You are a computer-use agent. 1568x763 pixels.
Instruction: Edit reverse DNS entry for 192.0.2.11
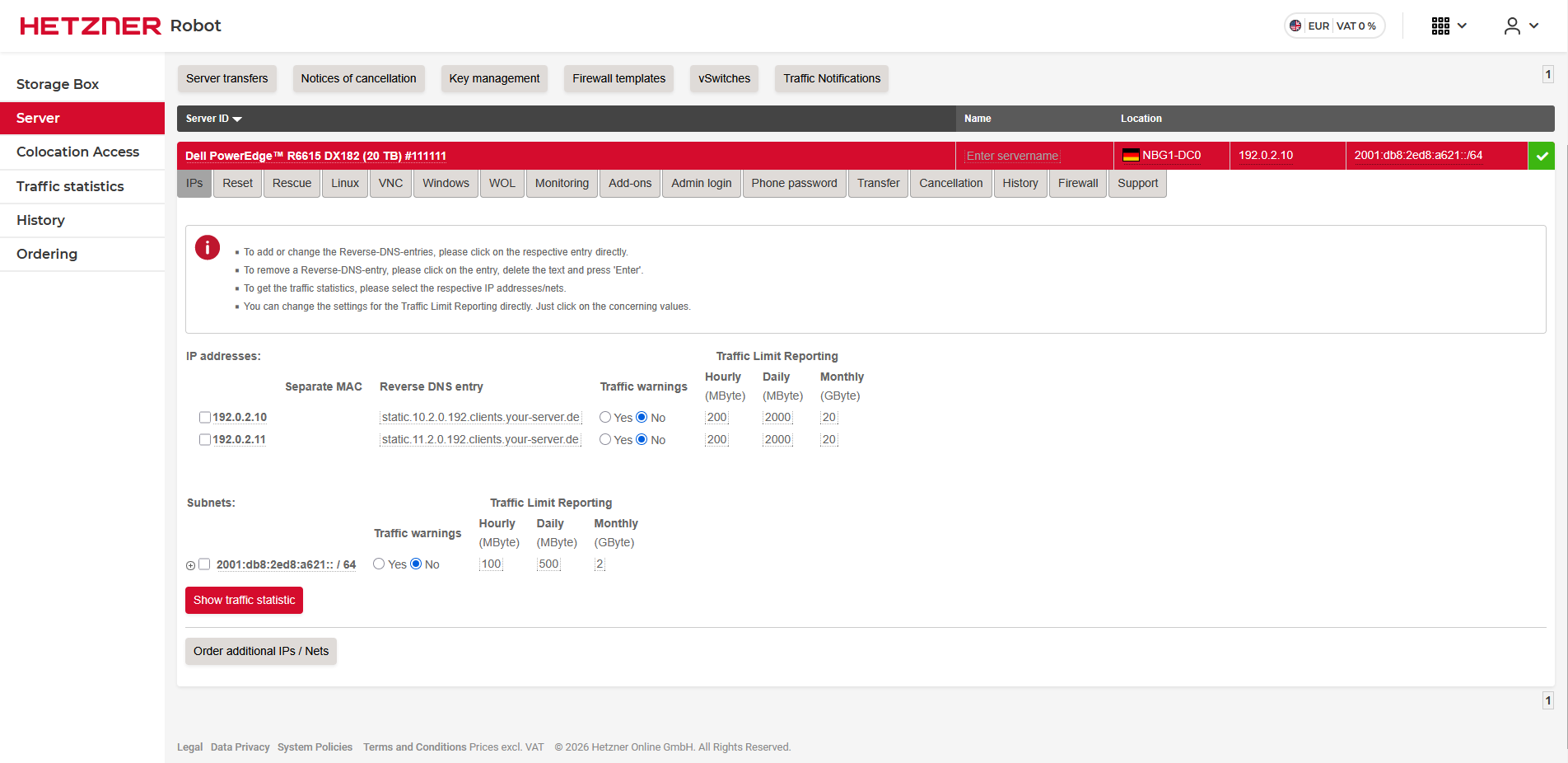(x=480, y=439)
